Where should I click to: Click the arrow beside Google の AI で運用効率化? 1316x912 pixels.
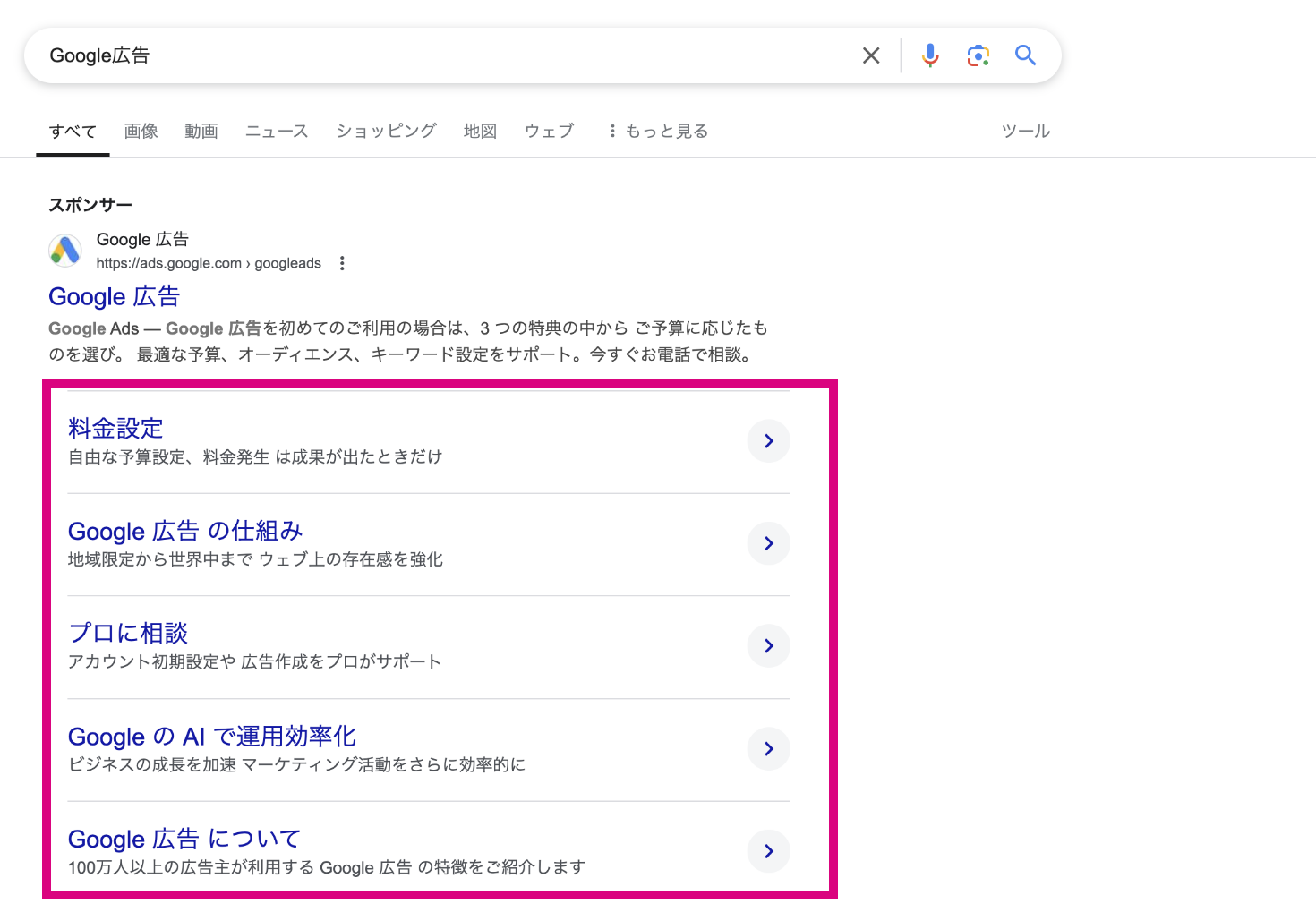tap(768, 749)
